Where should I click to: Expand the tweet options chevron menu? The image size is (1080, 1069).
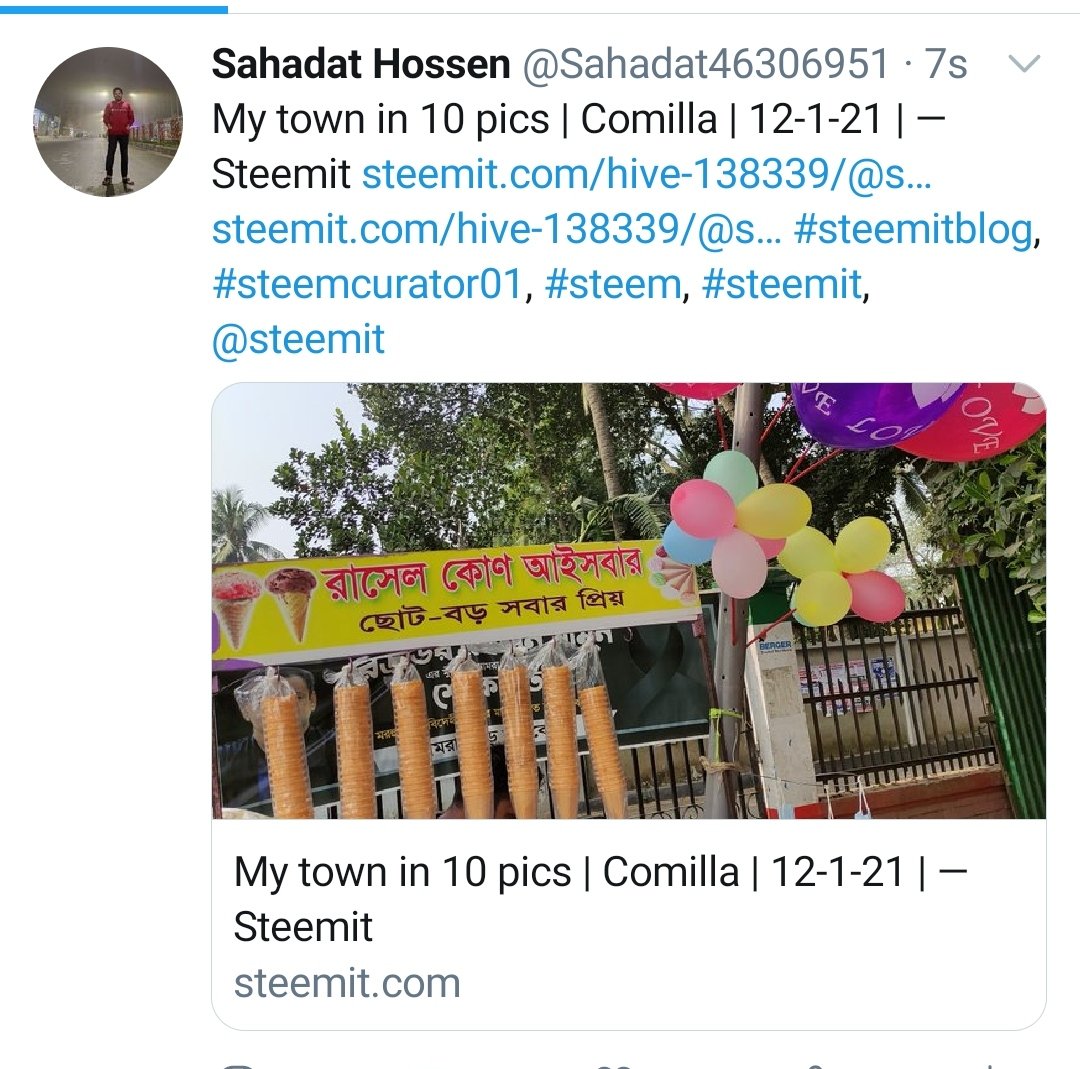(1024, 64)
